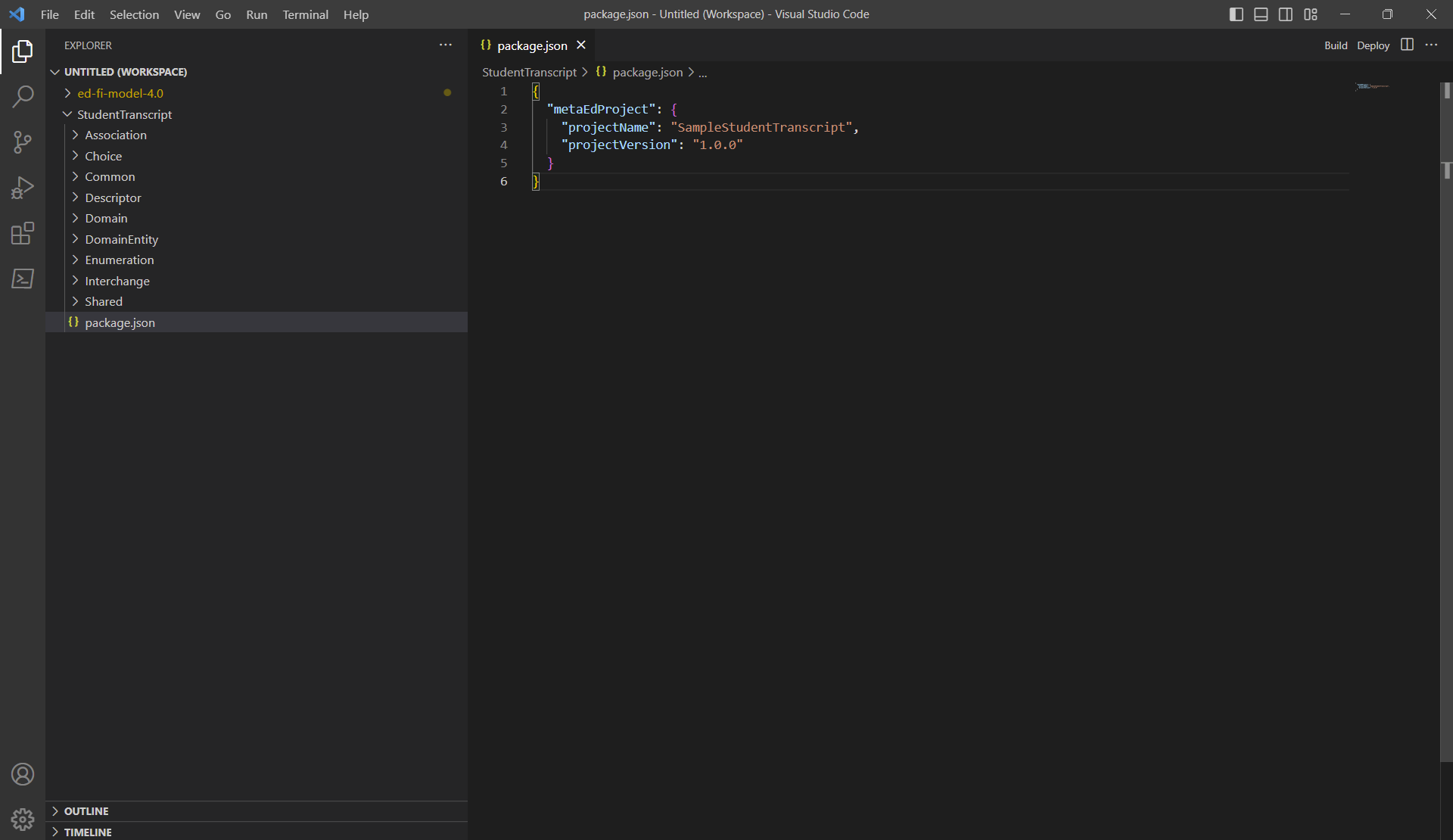Expand the DomainEntity folder

click(122, 239)
